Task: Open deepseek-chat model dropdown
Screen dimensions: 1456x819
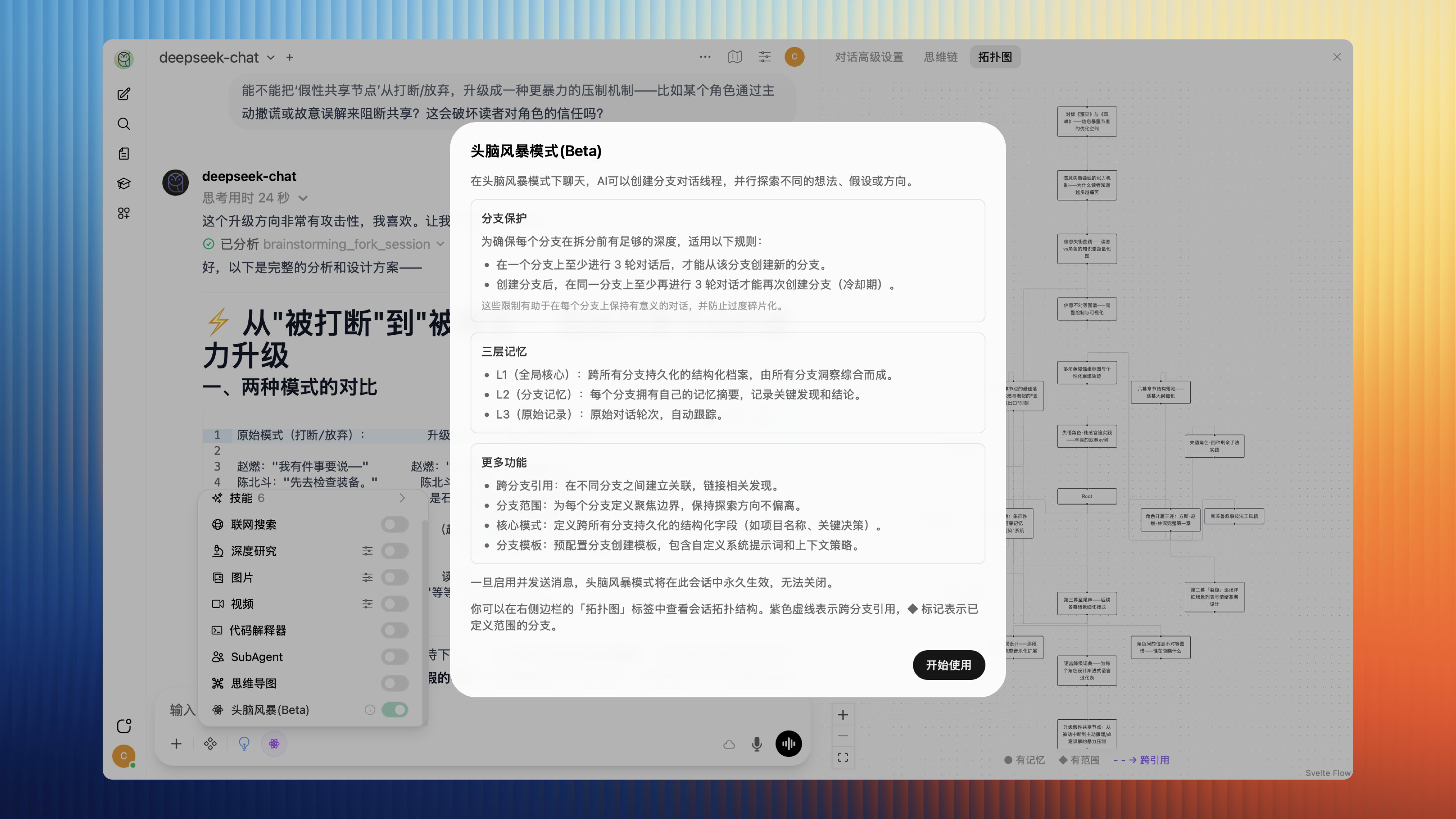Action: 217,57
